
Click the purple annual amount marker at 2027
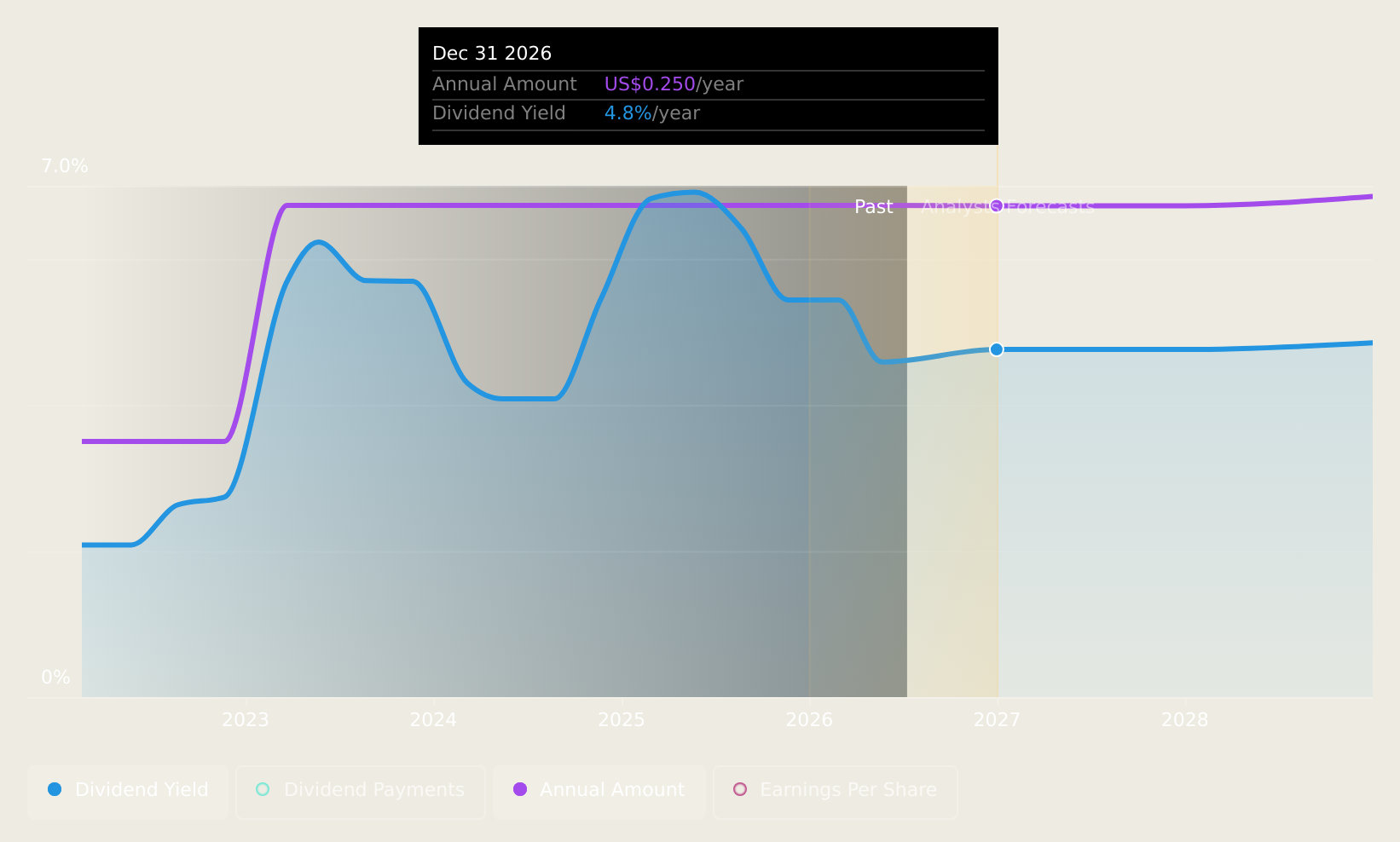(x=997, y=205)
